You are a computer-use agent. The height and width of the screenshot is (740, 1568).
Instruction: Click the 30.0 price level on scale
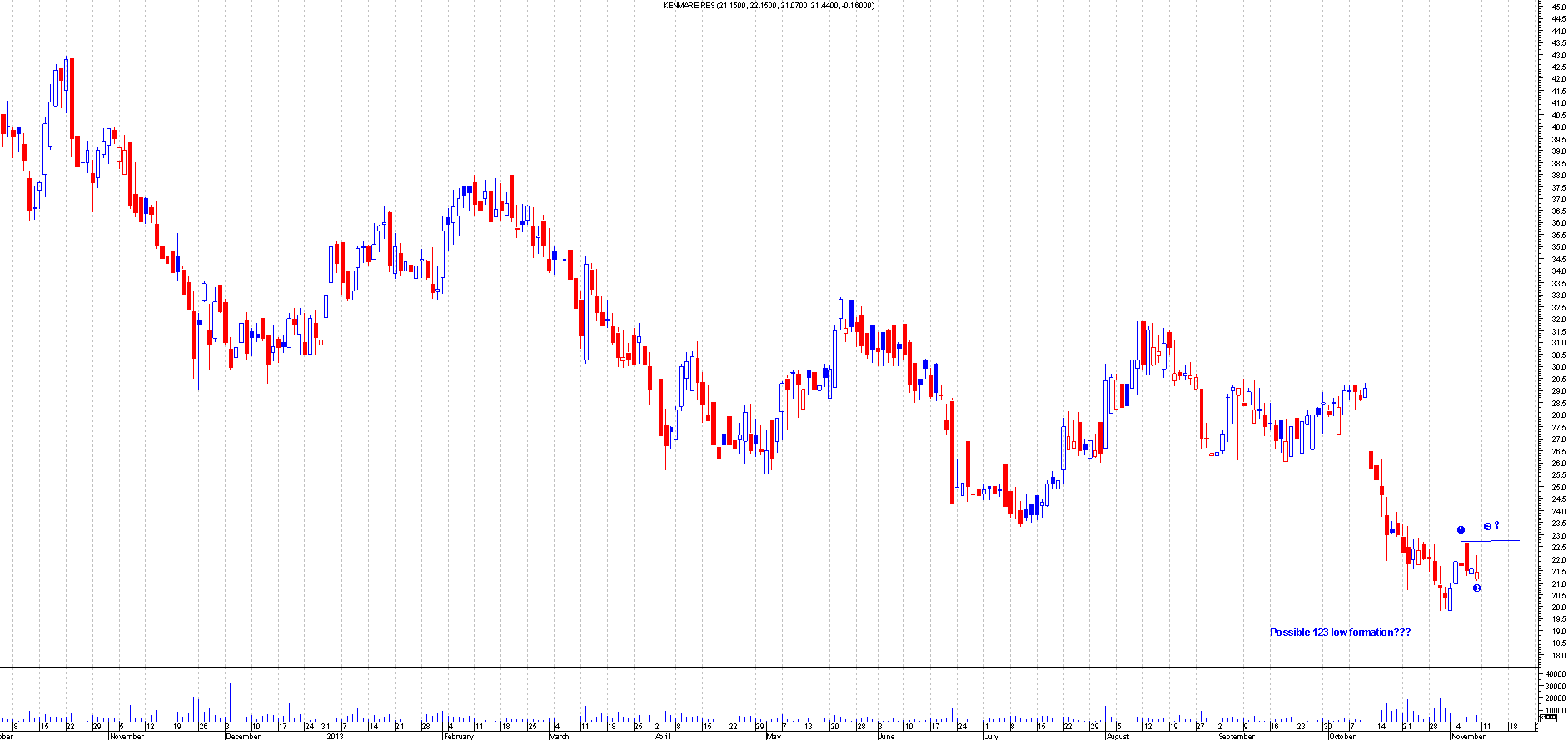pos(1557,367)
